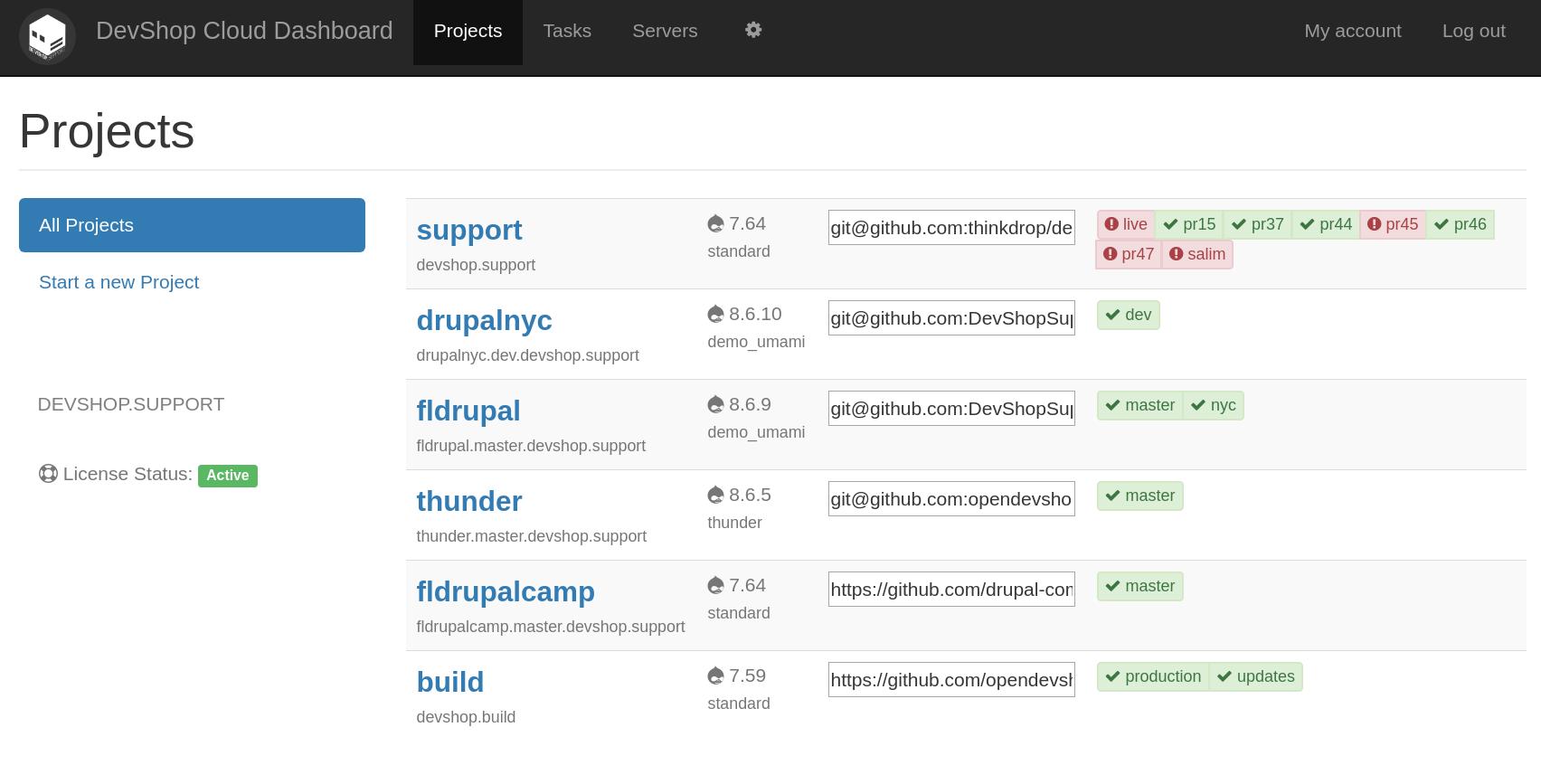Open fldrupal's master environment badge
This screenshot has width=1541, height=784.
[x=1140, y=405]
